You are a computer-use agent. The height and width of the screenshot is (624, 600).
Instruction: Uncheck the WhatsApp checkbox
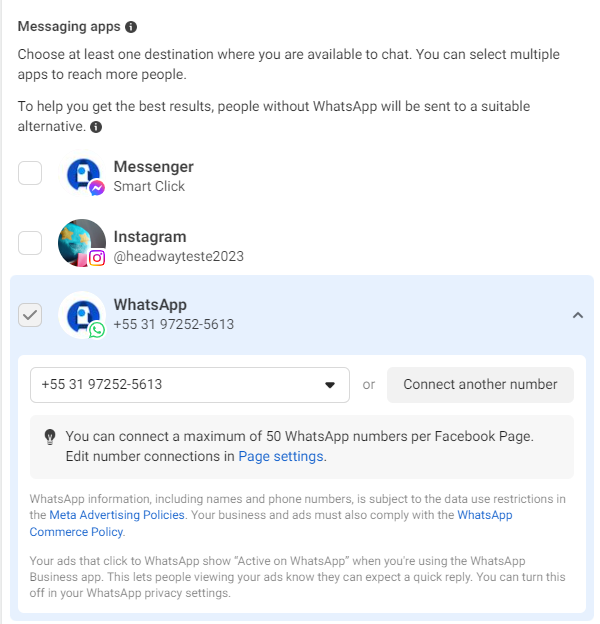pos(30,315)
